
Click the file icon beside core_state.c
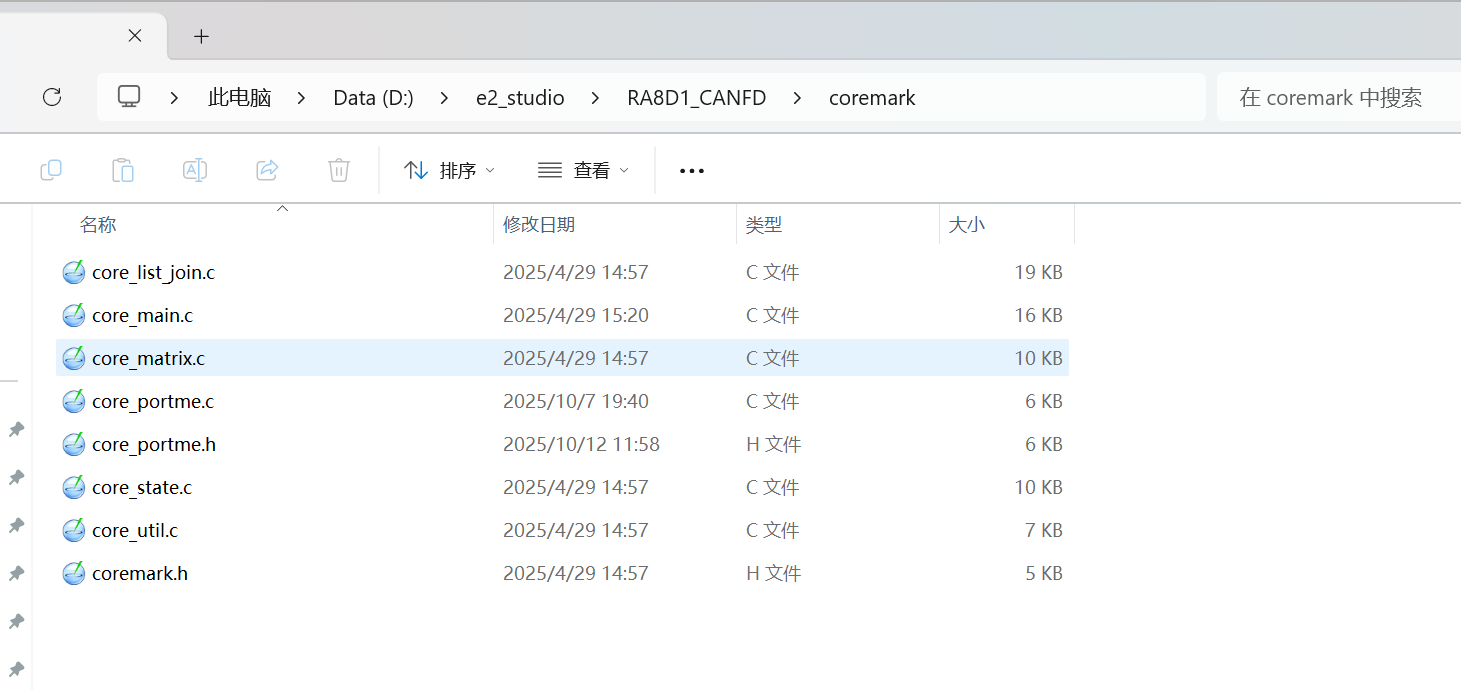tap(74, 487)
